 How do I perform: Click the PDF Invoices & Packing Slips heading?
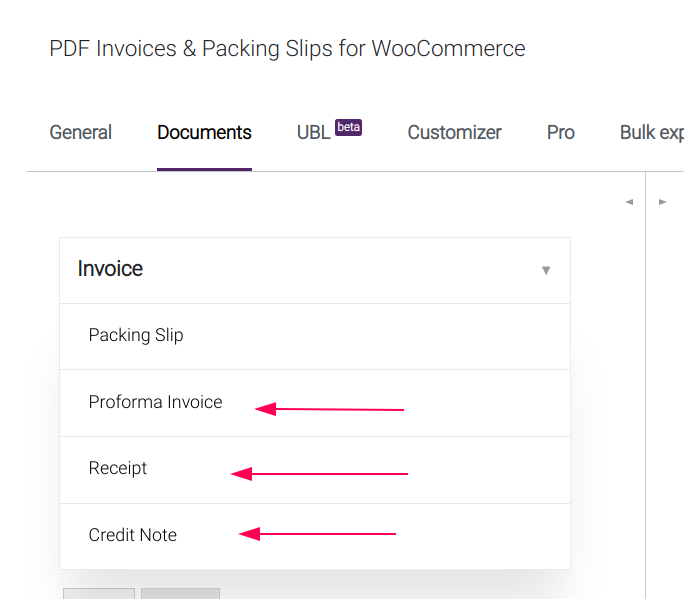tap(287, 48)
